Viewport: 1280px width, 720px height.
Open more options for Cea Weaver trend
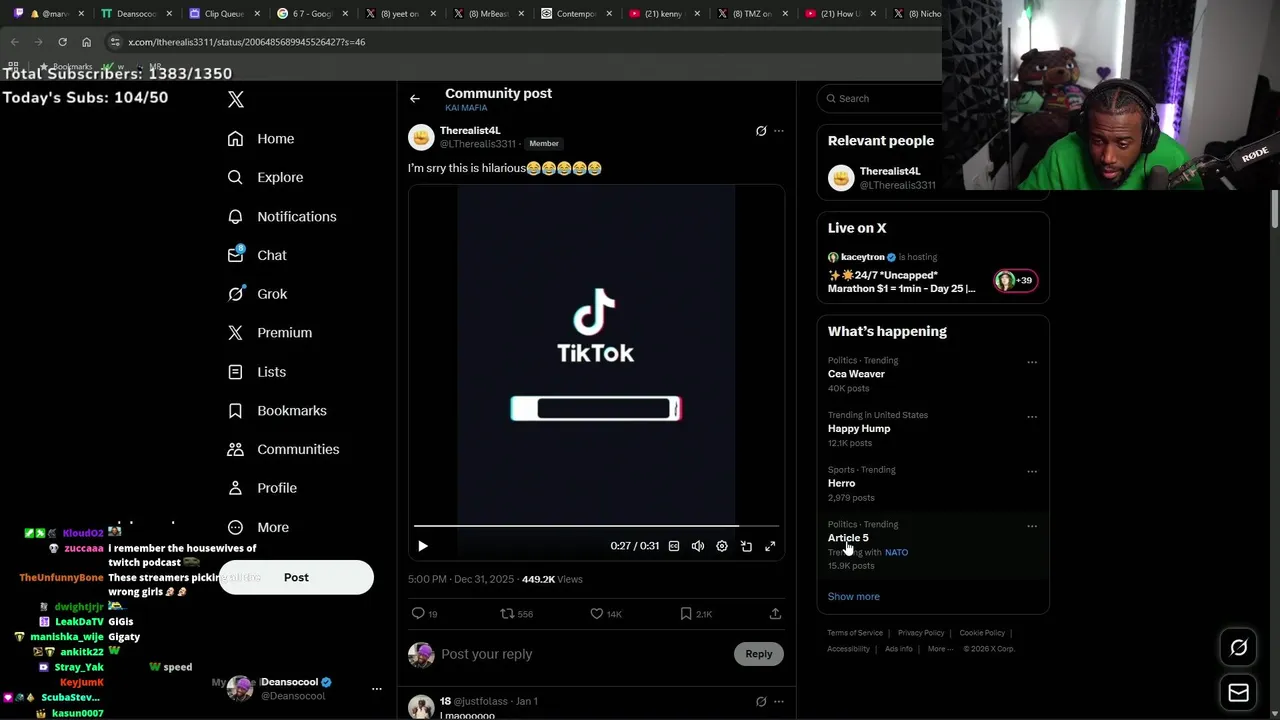pyautogui.click(x=1032, y=362)
